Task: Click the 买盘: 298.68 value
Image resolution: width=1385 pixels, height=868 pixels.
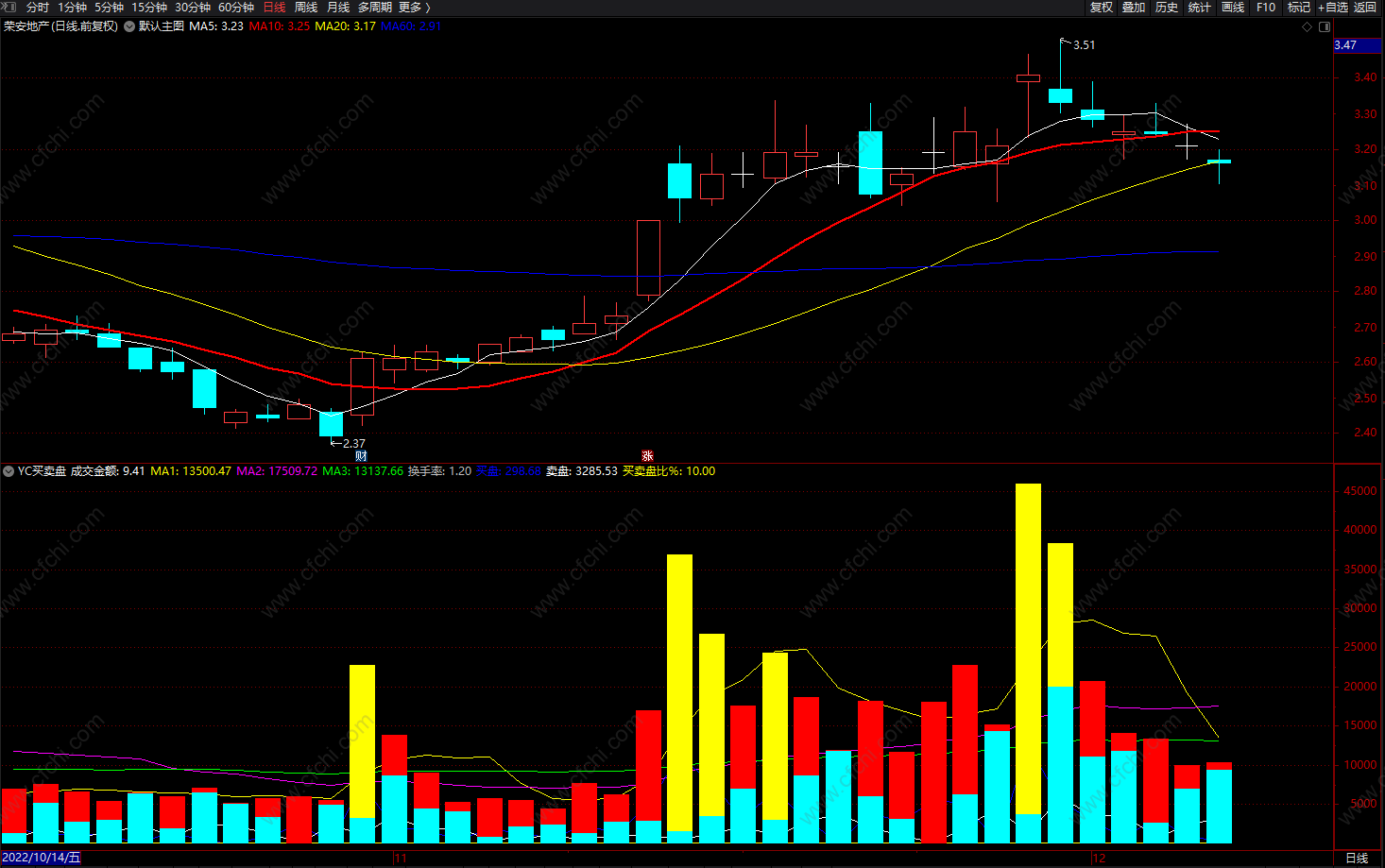Action: pos(508,471)
